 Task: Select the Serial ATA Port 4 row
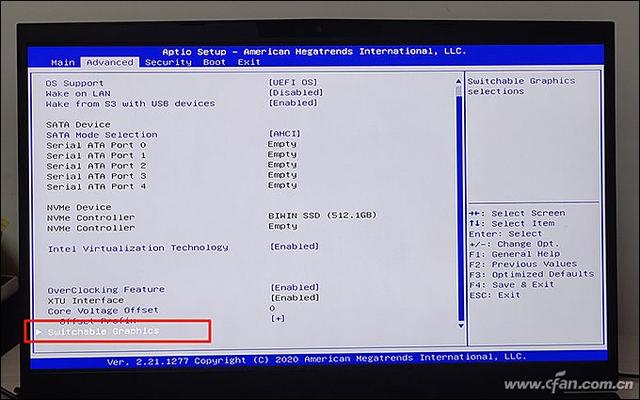click(x=171, y=186)
